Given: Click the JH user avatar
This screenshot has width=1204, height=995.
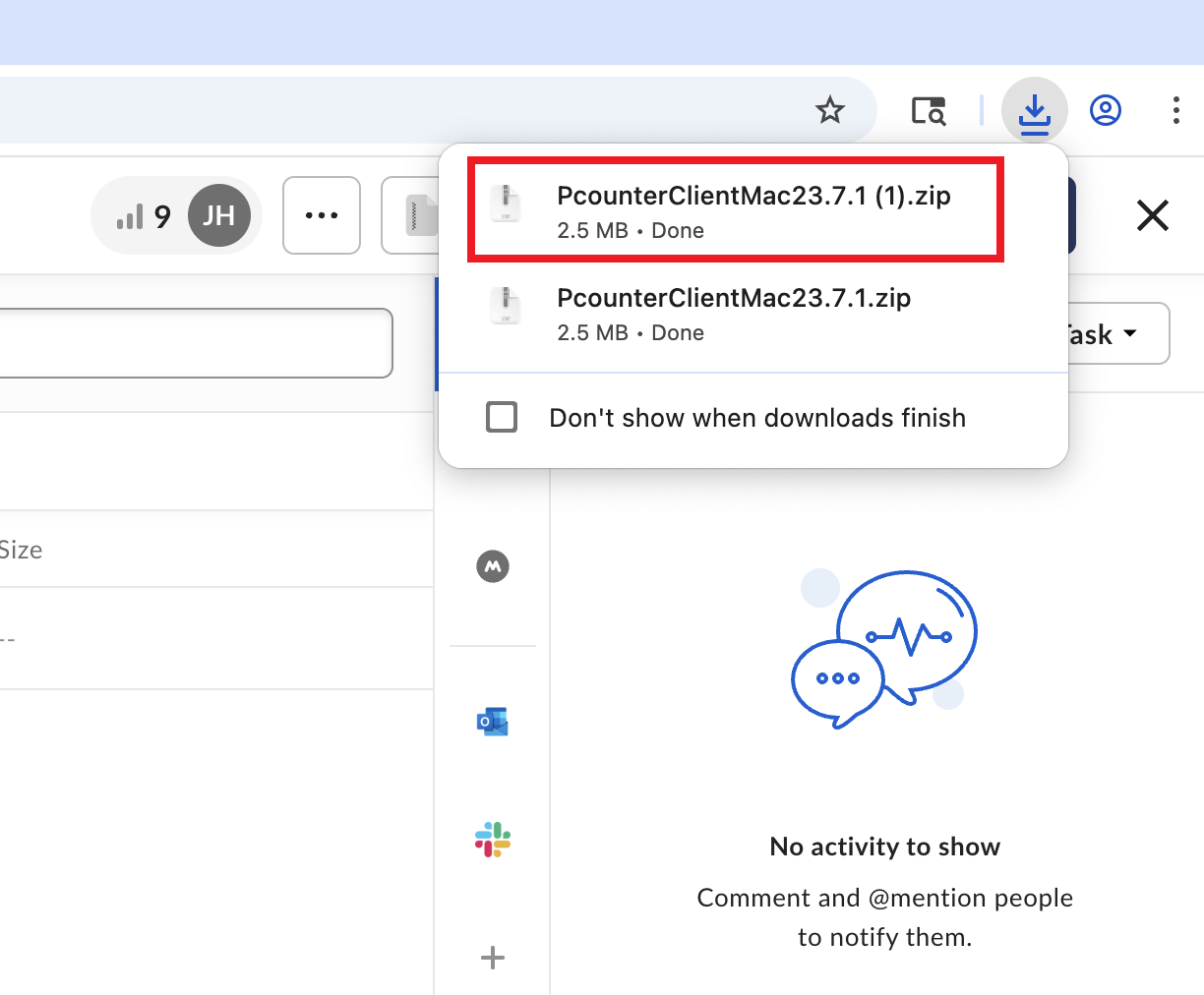Looking at the screenshot, I should tap(218, 215).
